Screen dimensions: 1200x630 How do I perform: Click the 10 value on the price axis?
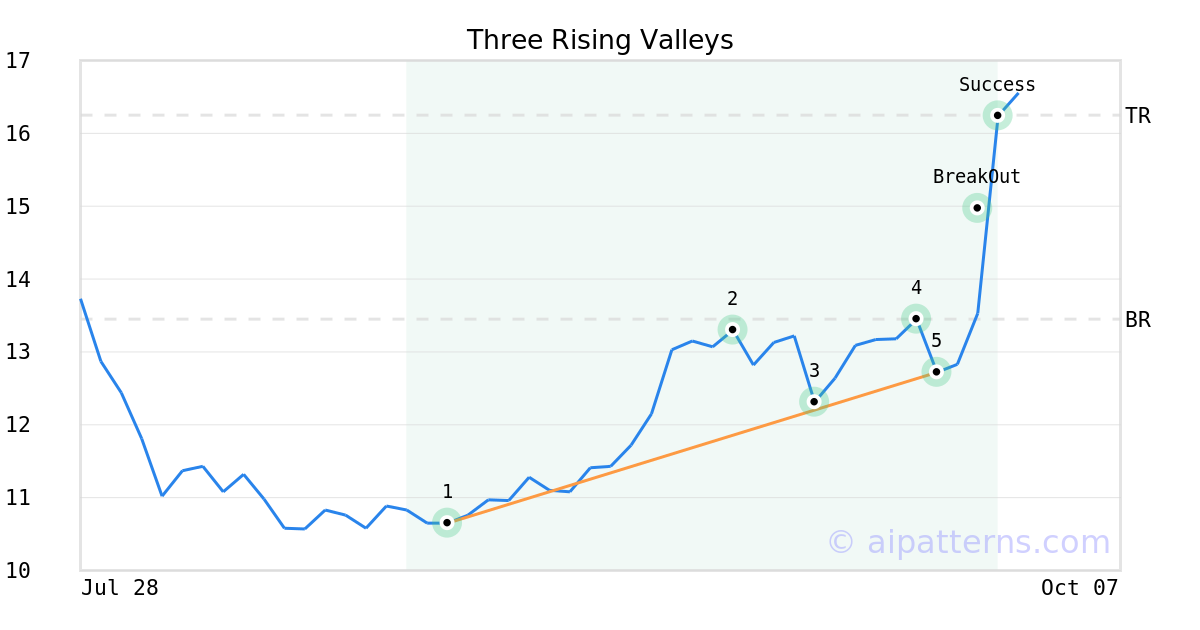18,571
